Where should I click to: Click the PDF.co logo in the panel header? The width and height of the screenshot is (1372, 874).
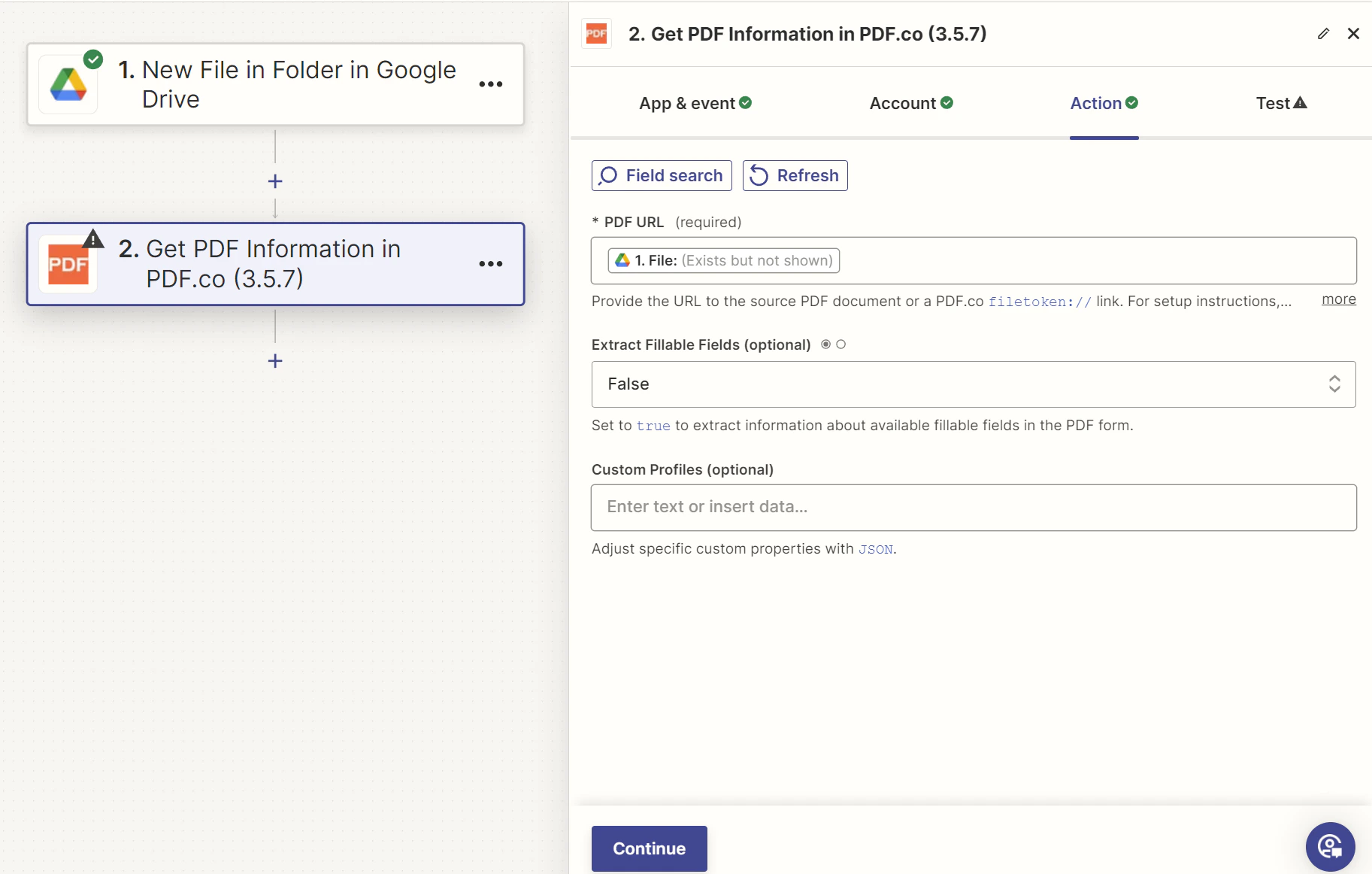click(x=597, y=34)
